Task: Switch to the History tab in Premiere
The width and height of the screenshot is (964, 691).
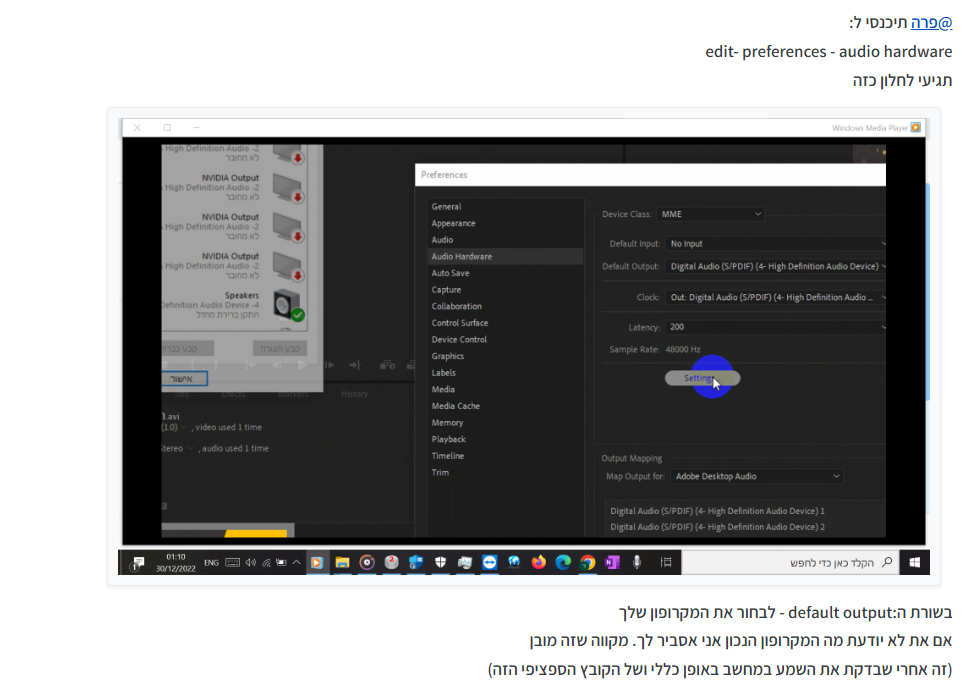Action: pyautogui.click(x=355, y=393)
